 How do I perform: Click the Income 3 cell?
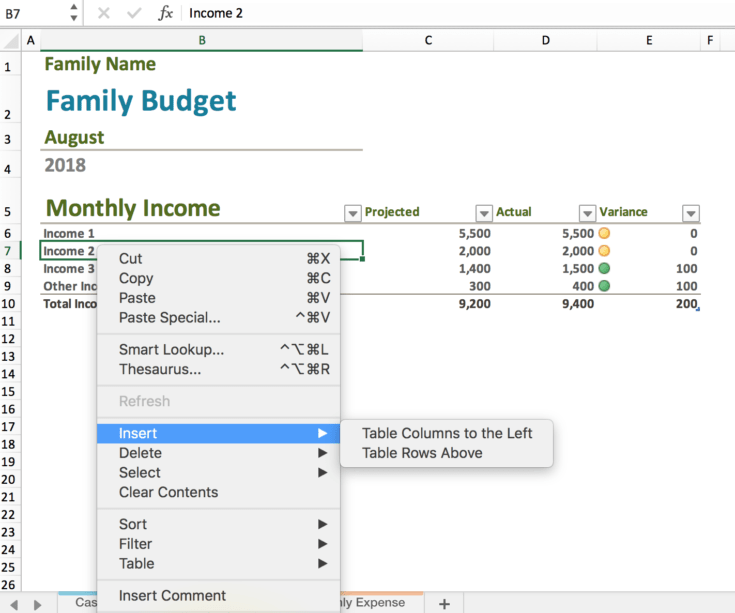[x=69, y=269]
